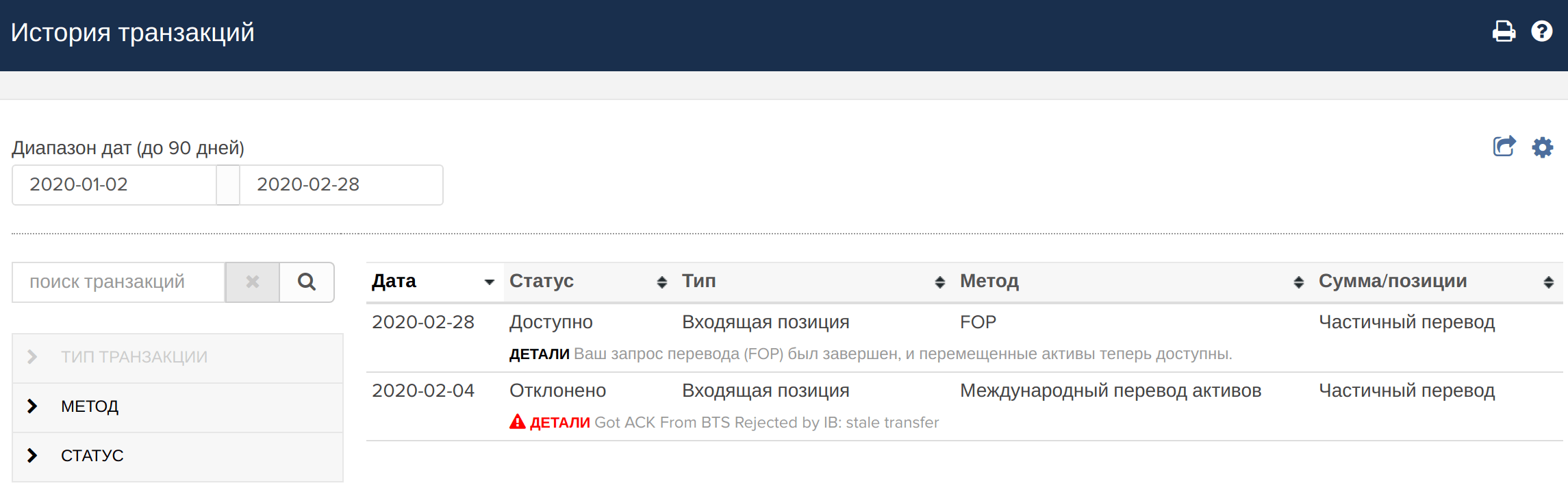This screenshot has height=503, width=1568.
Task: Click 'Got ACK From BTS Rejected' message
Action: [x=766, y=422]
